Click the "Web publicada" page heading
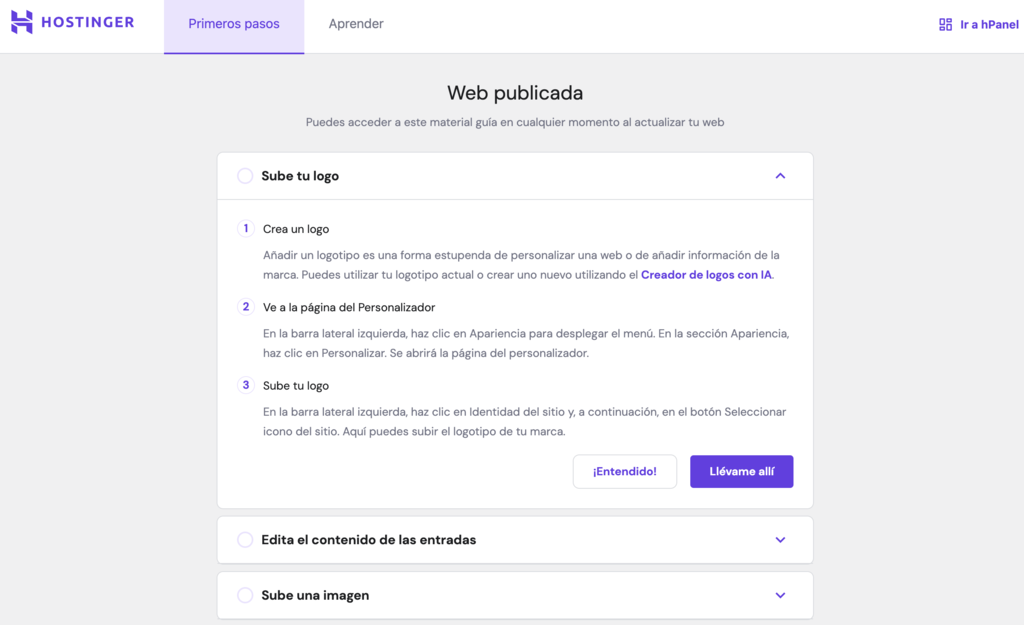1024x625 pixels. (x=514, y=93)
